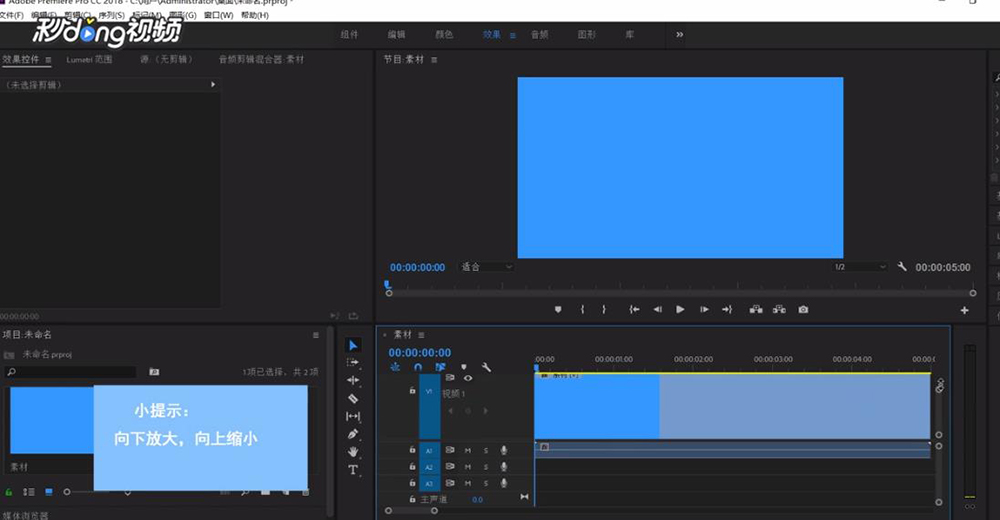Open program monitor wrench settings
The height and width of the screenshot is (520, 1000).
click(902, 267)
